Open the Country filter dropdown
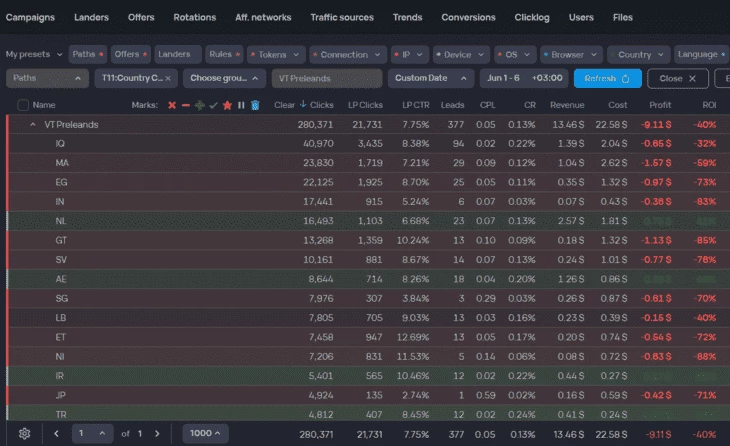730x446 pixels. 638,54
